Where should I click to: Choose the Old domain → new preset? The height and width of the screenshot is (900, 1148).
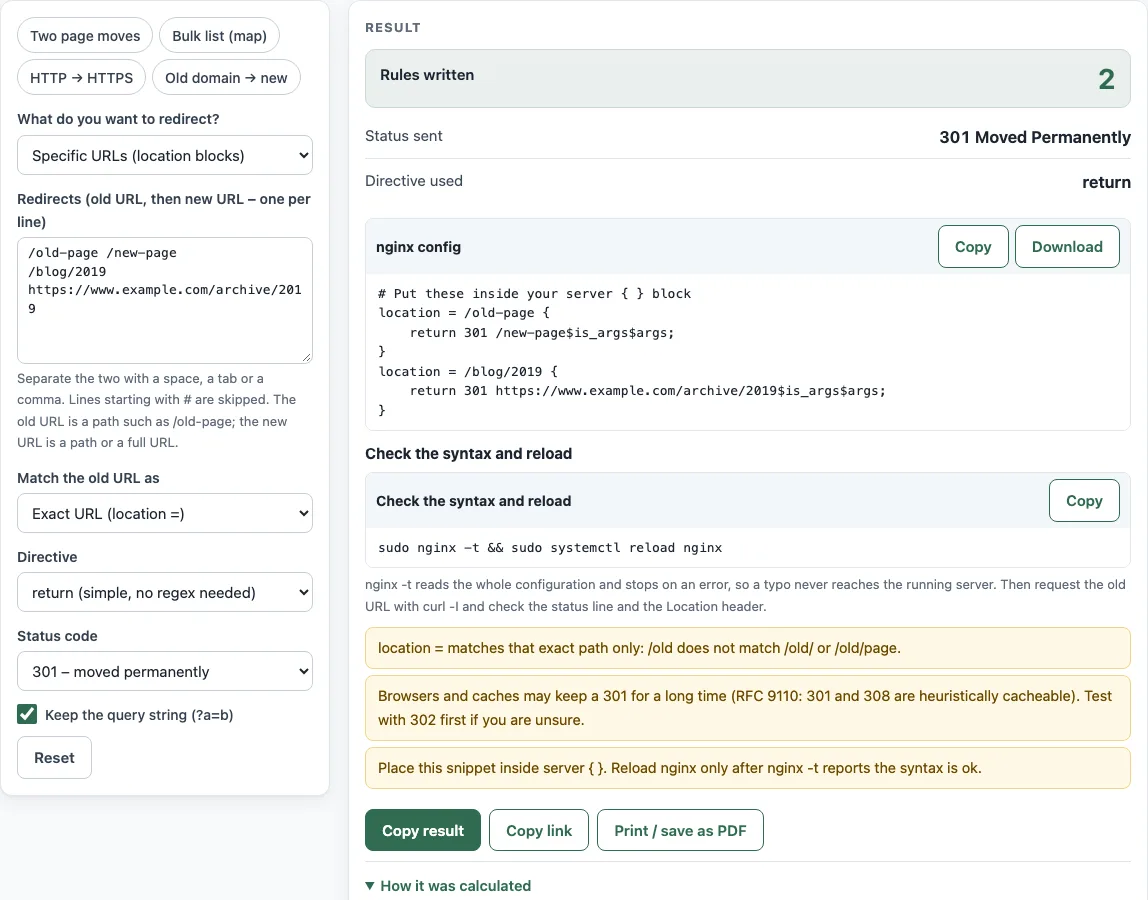click(226, 78)
